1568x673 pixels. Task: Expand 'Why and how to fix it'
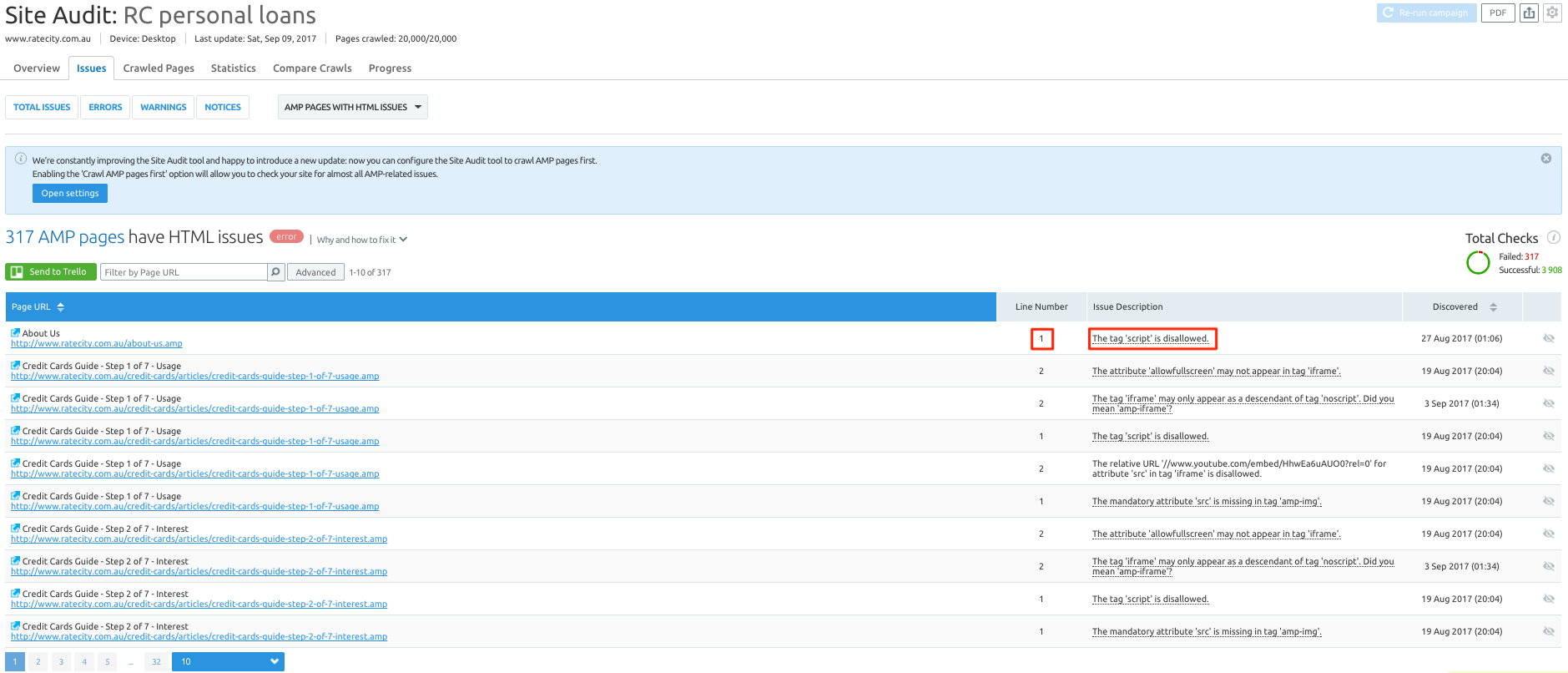click(361, 240)
